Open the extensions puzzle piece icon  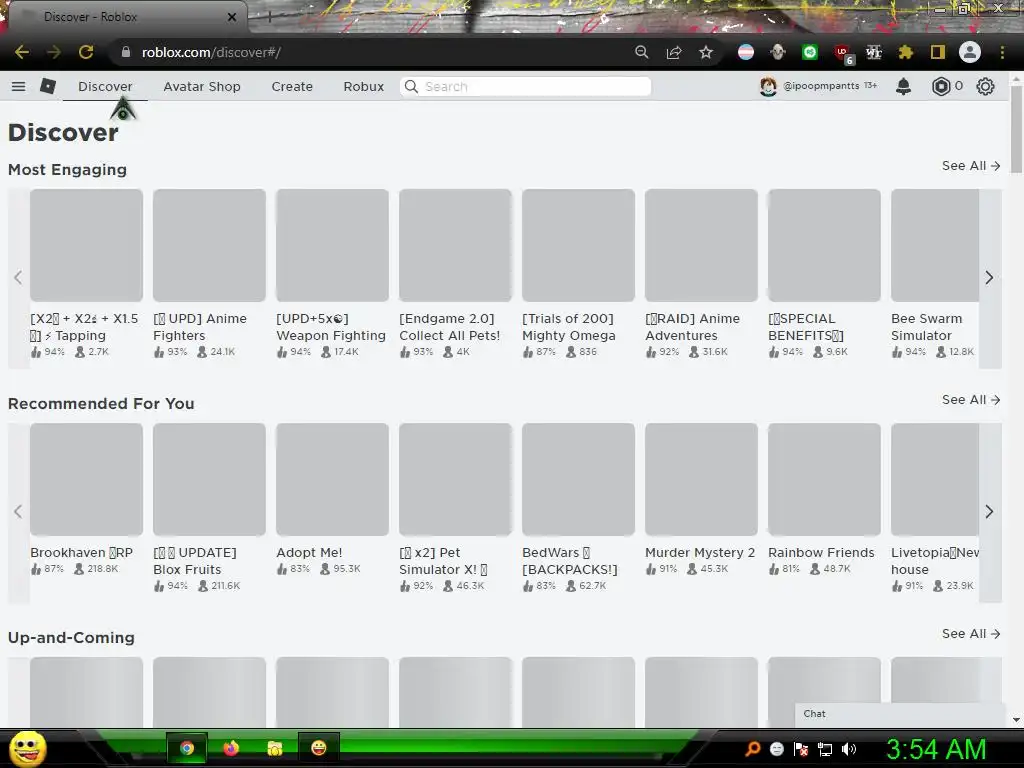click(x=905, y=52)
